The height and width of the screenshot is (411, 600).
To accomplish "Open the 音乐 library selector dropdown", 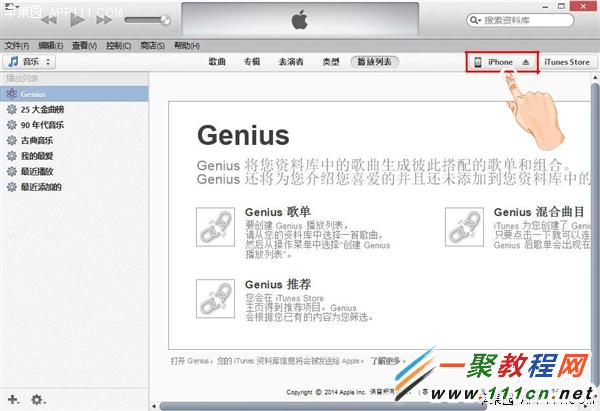I will [x=29, y=62].
